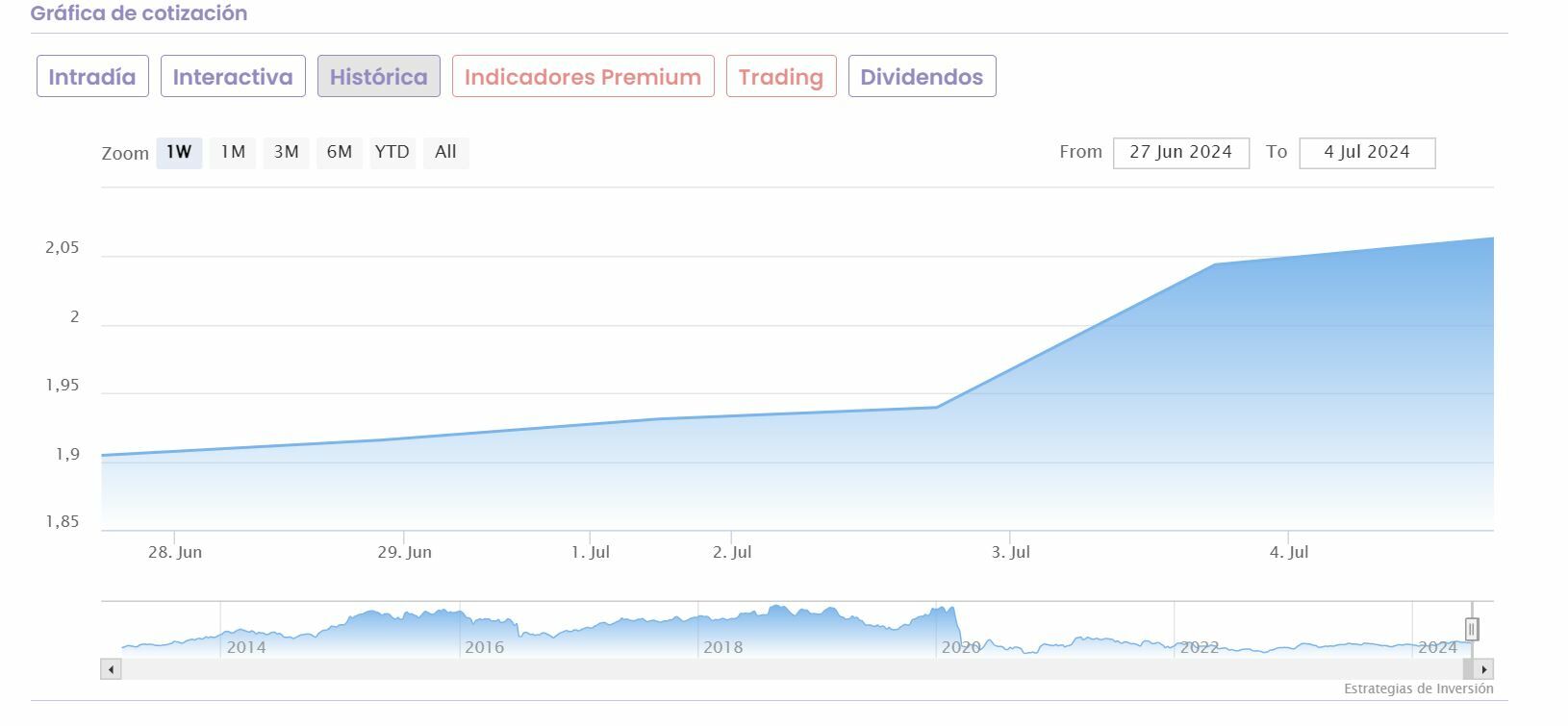Click the From date field

[x=1180, y=153]
